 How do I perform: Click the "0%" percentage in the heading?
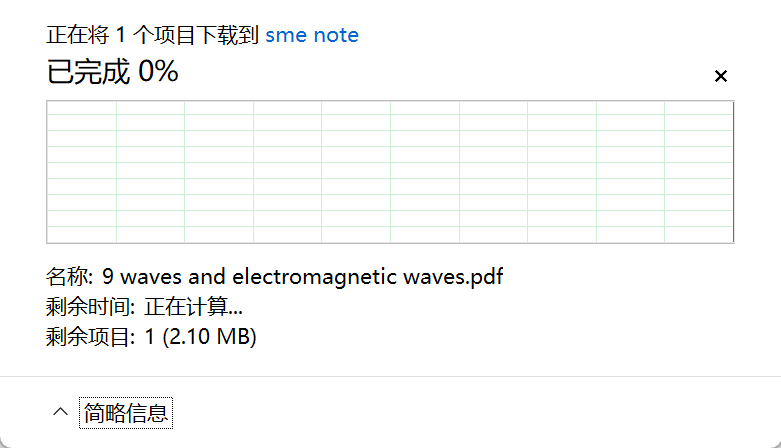(x=158, y=72)
